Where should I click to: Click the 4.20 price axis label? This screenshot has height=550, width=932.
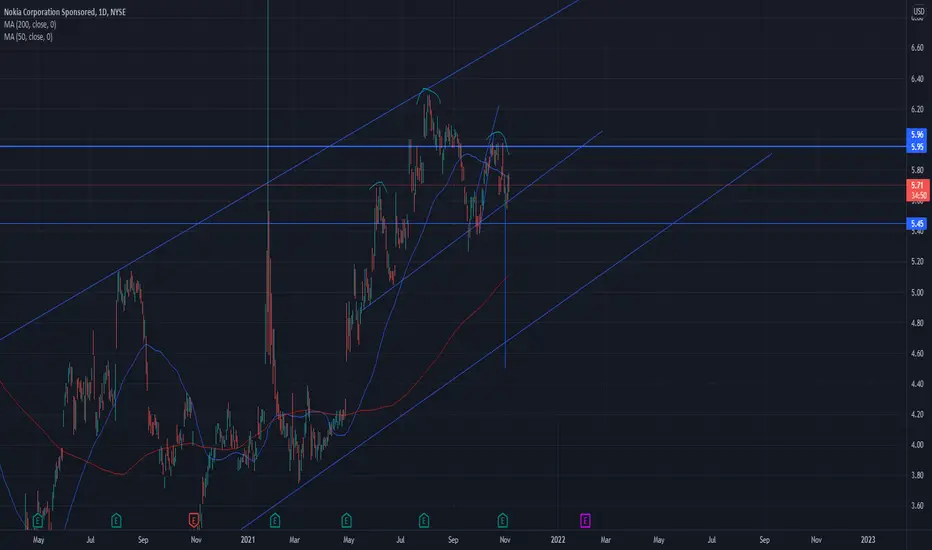pos(917,414)
